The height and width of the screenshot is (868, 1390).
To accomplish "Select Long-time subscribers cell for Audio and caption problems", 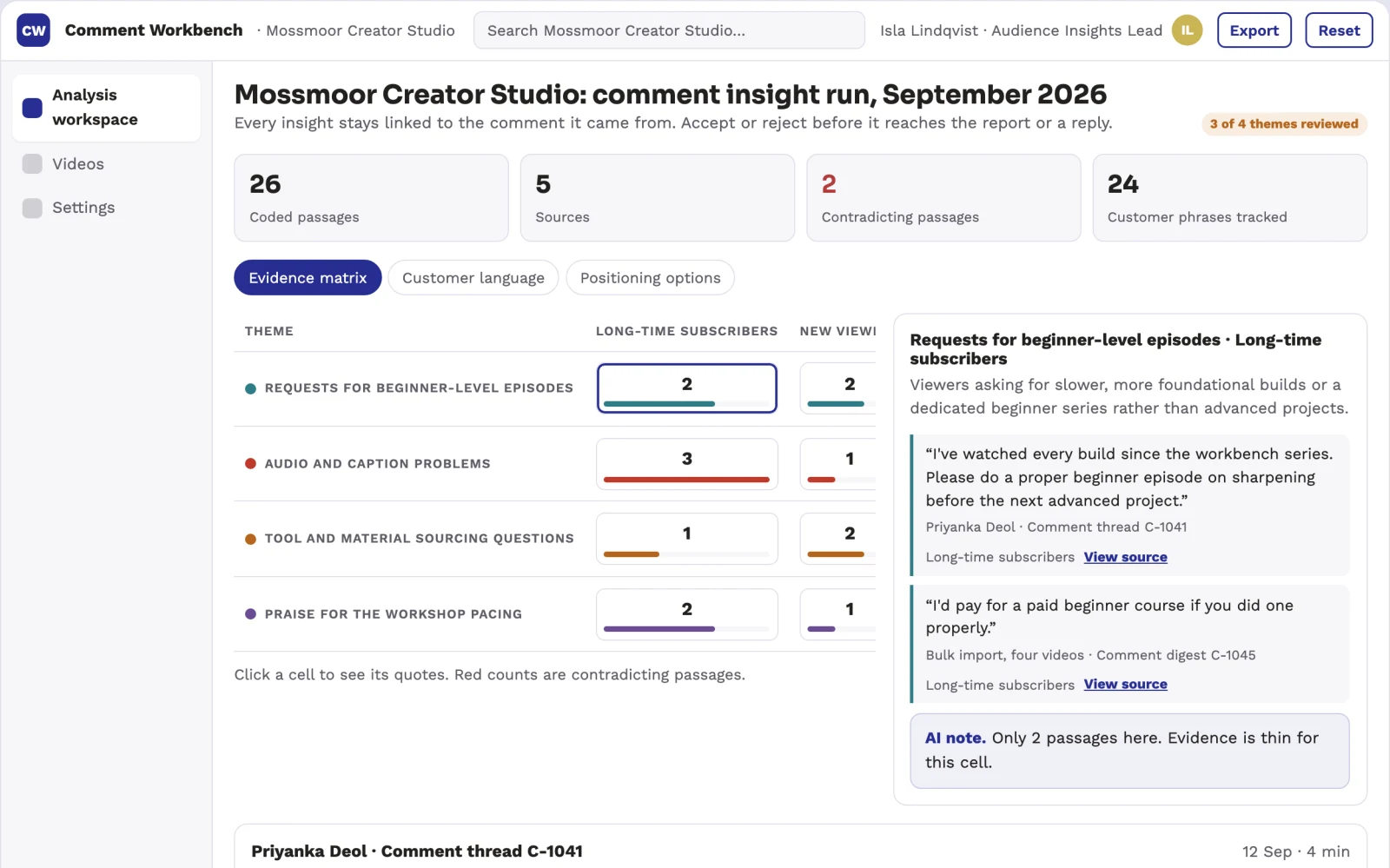I will [686, 464].
